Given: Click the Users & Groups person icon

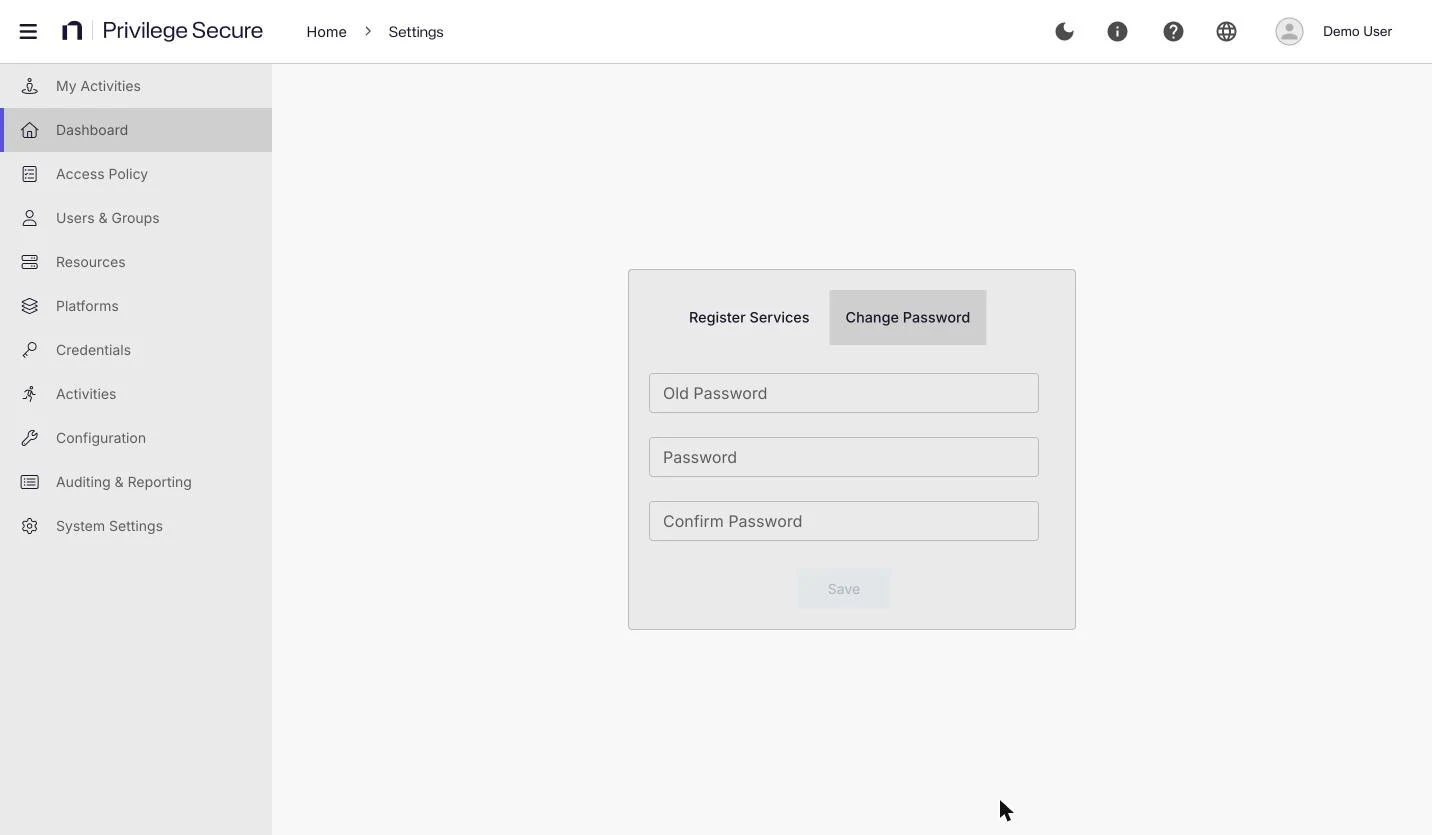Looking at the screenshot, I should 30,218.
